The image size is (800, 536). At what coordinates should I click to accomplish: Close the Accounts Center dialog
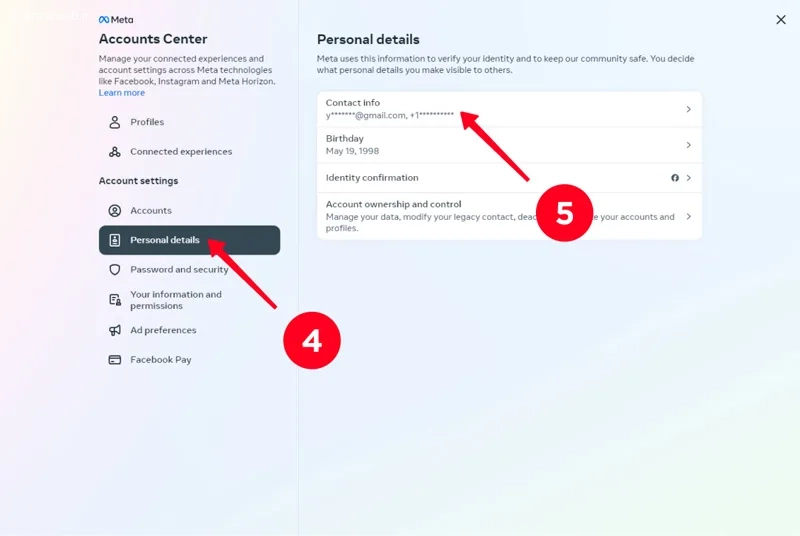click(x=781, y=20)
